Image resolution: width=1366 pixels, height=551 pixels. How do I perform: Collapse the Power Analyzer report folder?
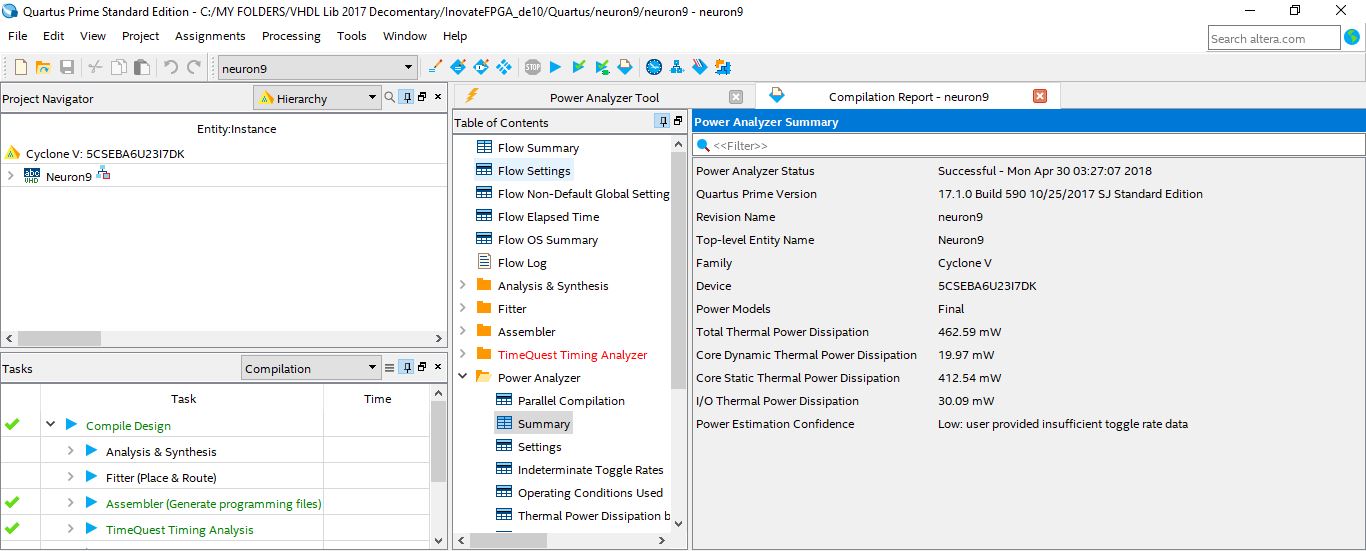click(462, 377)
